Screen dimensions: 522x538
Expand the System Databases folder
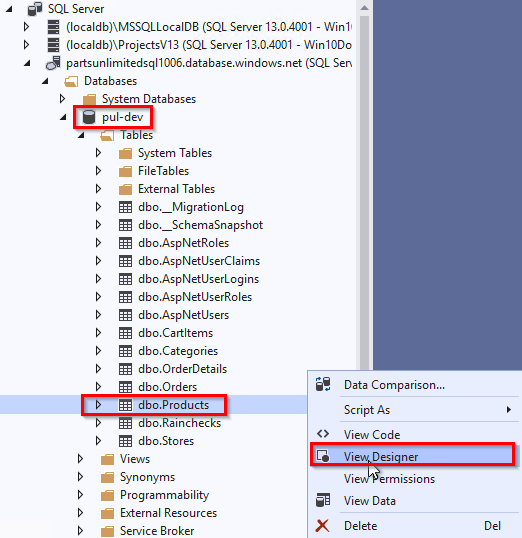(x=62, y=99)
